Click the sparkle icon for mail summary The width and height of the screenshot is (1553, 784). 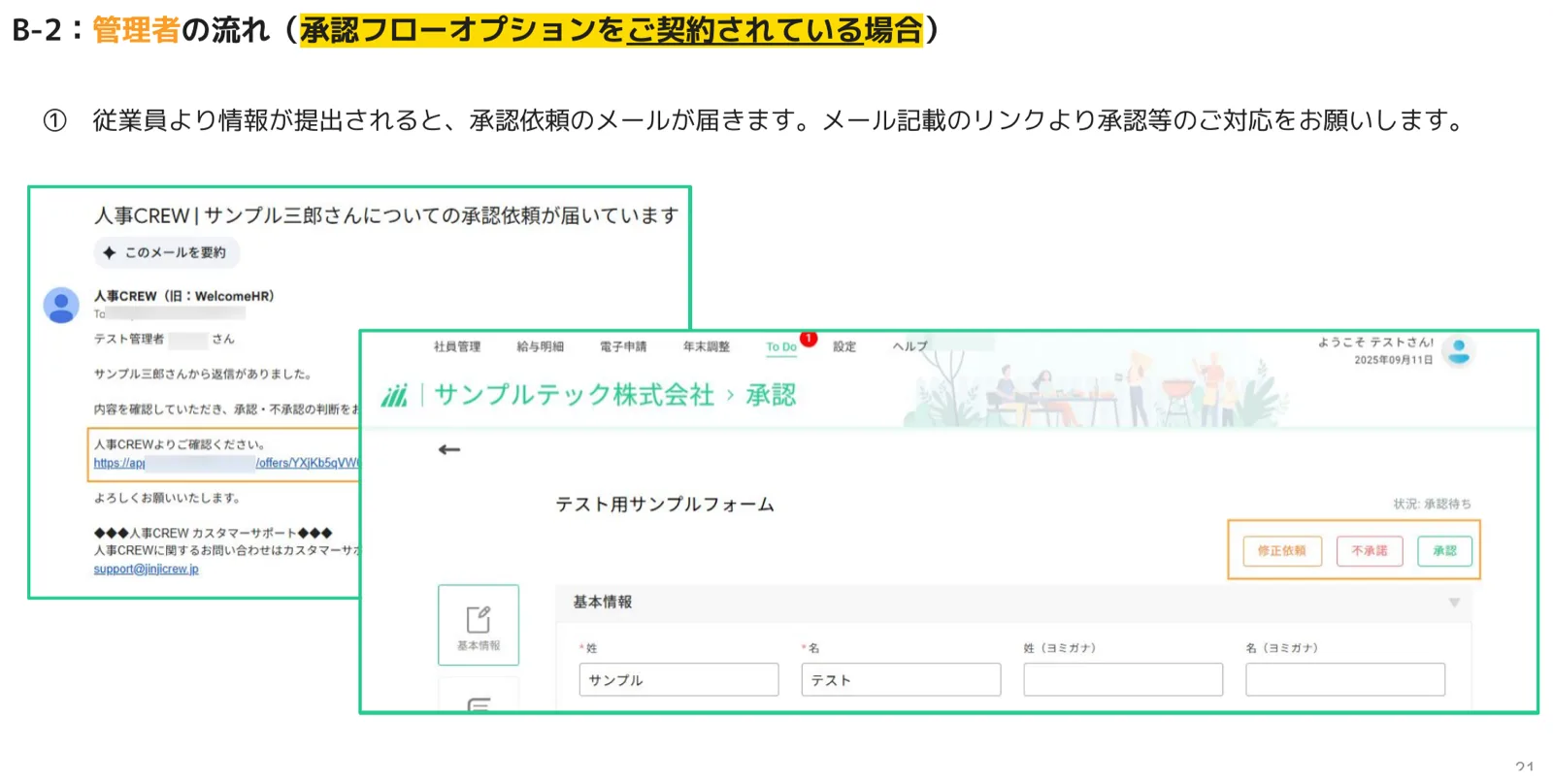(109, 252)
